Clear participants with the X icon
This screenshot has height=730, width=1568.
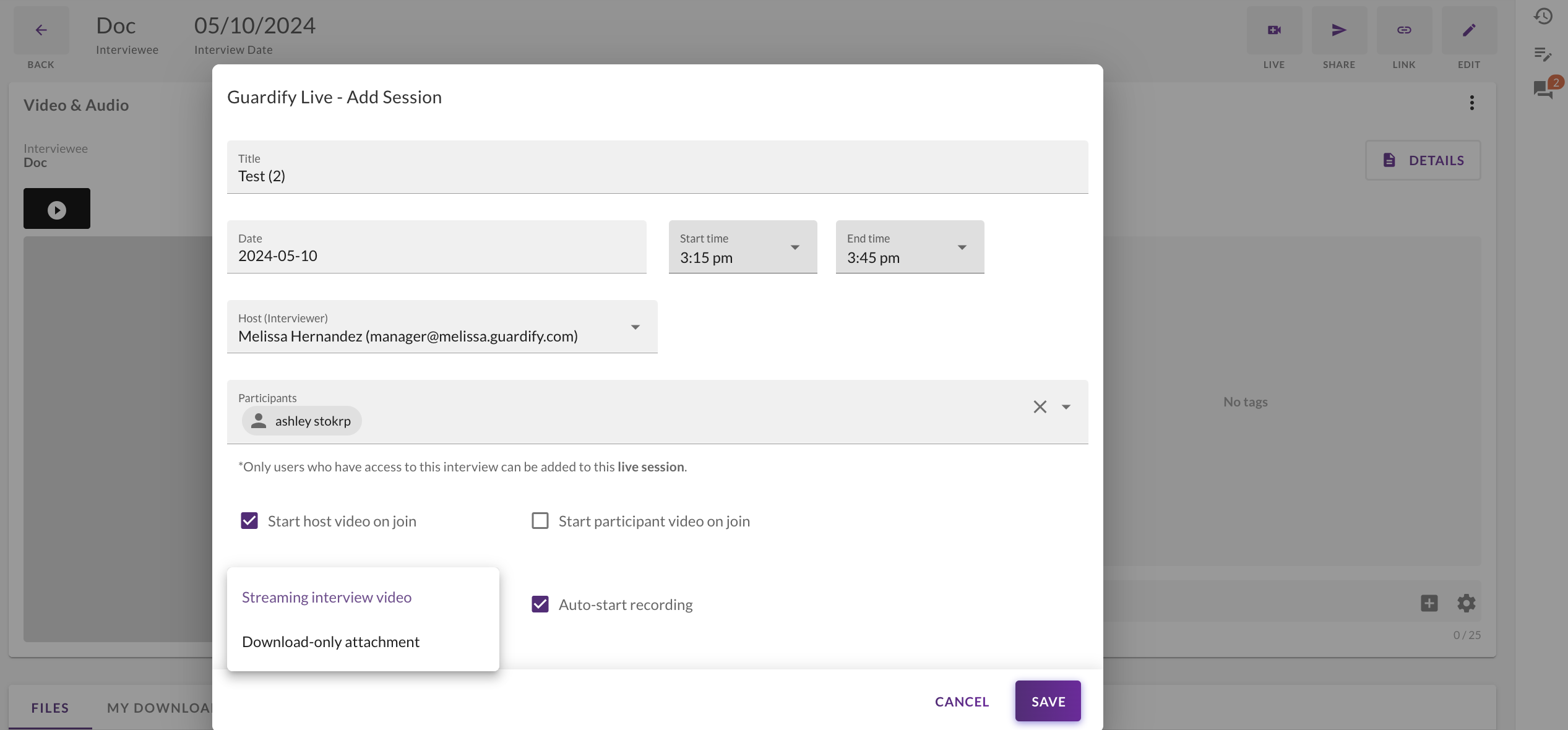point(1040,406)
